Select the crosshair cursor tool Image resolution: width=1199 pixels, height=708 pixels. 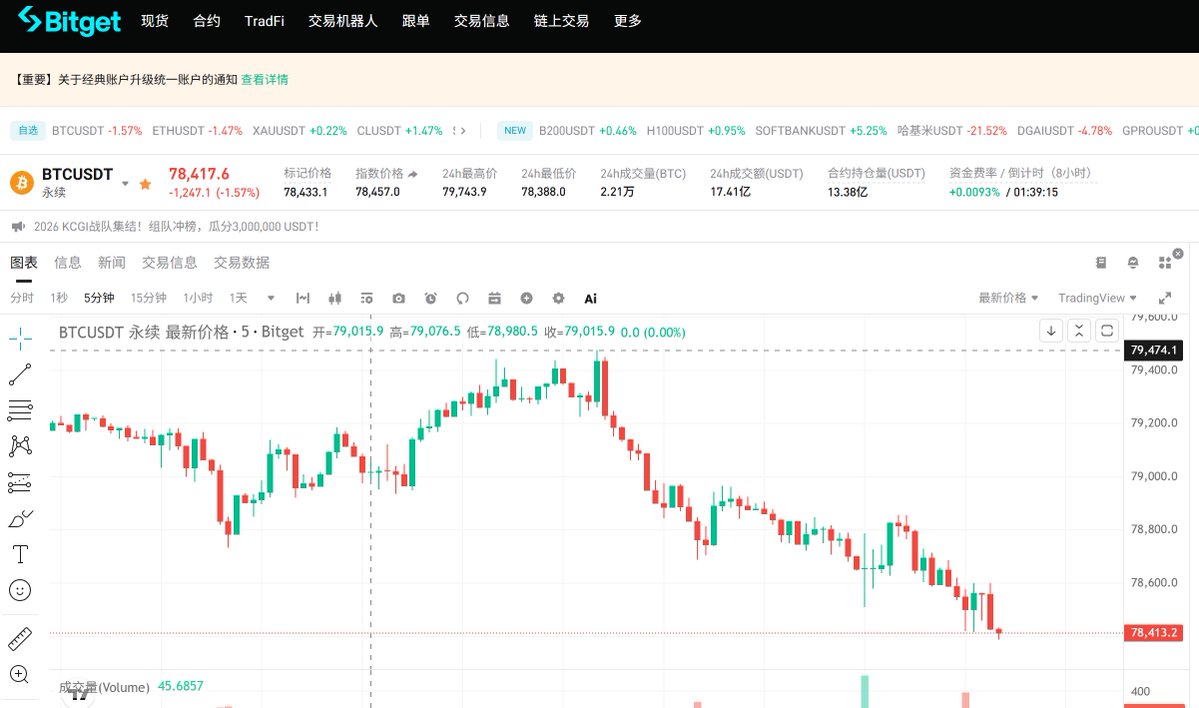tap(20, 338)
